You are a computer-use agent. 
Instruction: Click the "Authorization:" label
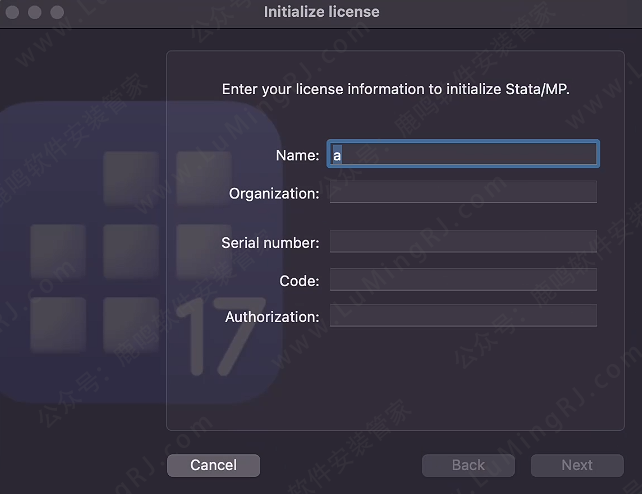[272, 317]
